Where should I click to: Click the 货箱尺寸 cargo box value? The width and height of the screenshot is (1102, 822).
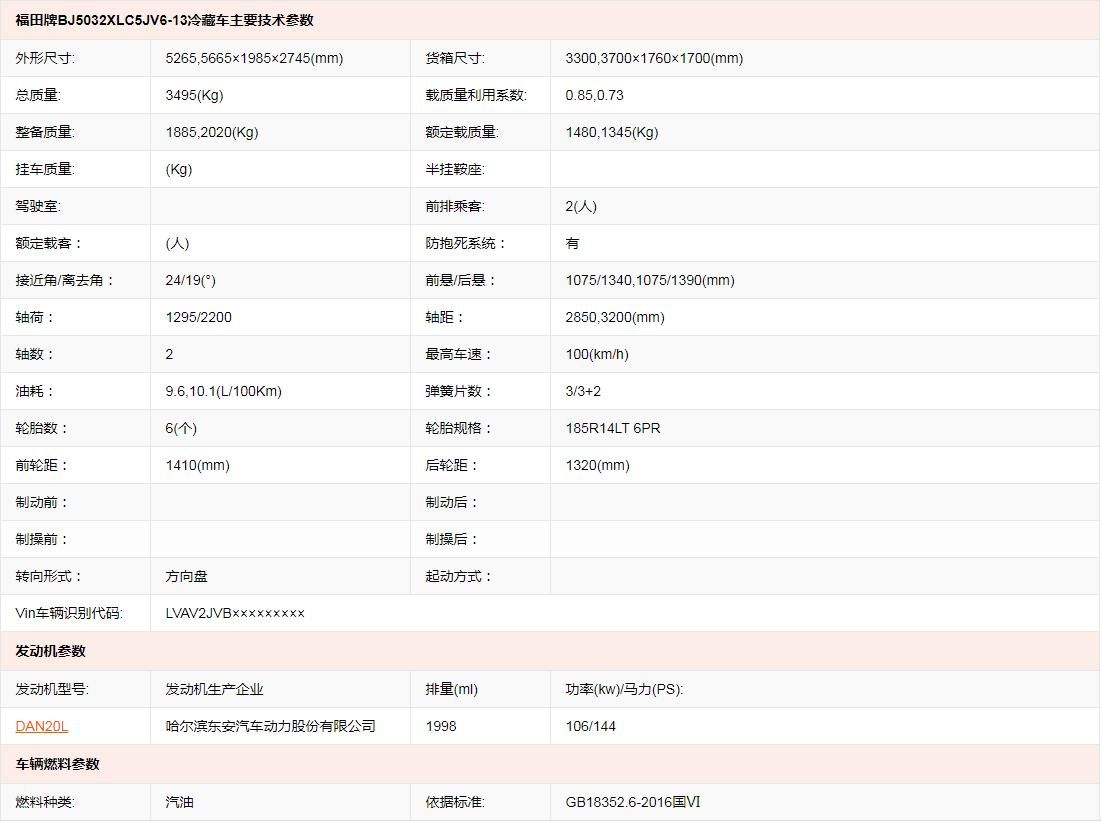coord(654,58)
